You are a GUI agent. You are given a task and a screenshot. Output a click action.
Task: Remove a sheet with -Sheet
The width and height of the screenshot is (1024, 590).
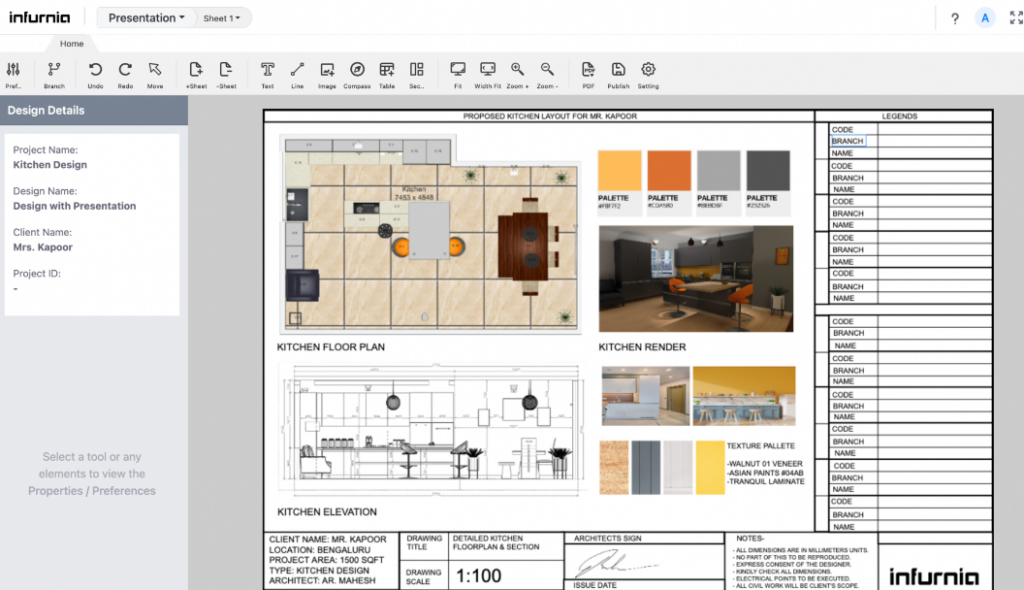tap(227, 74)
